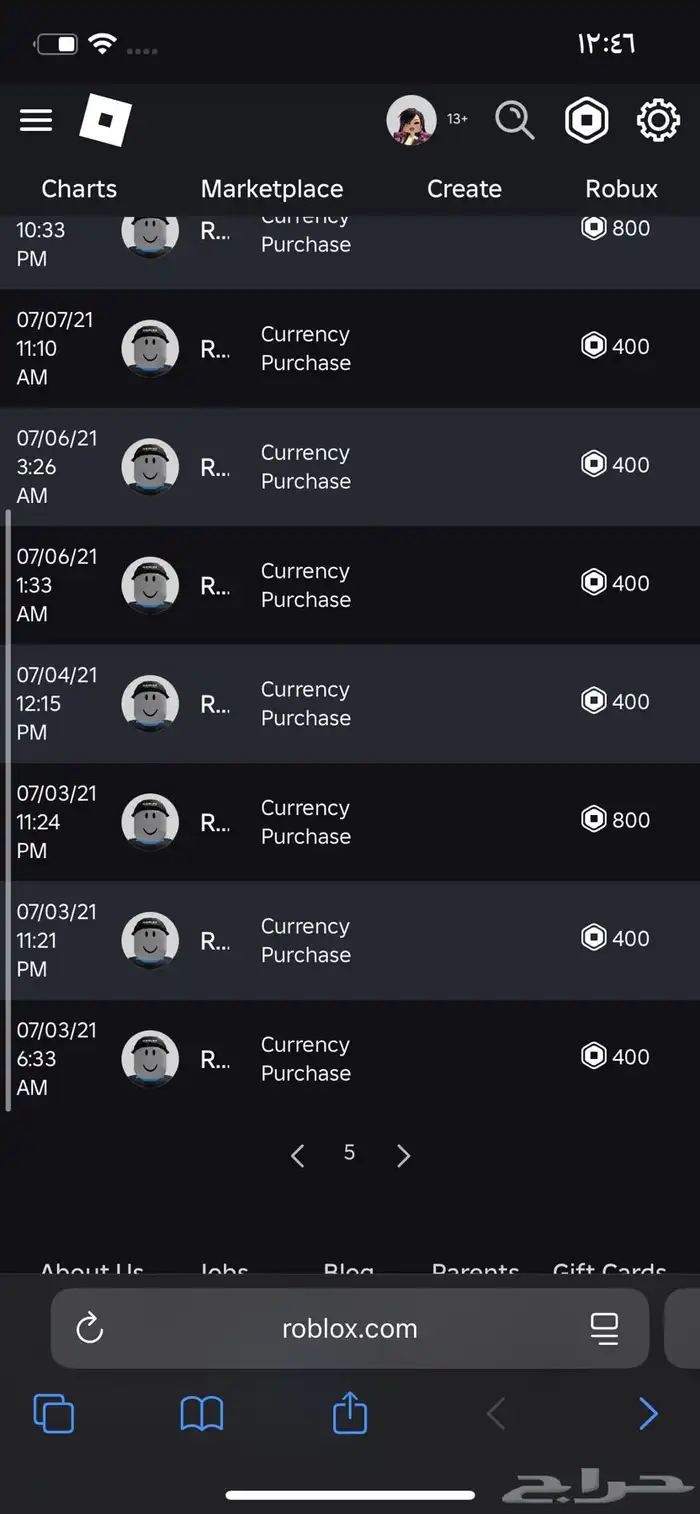Open the Robux tab
The width and height of the screenshot is (700, 1514).
pos(621,189)
